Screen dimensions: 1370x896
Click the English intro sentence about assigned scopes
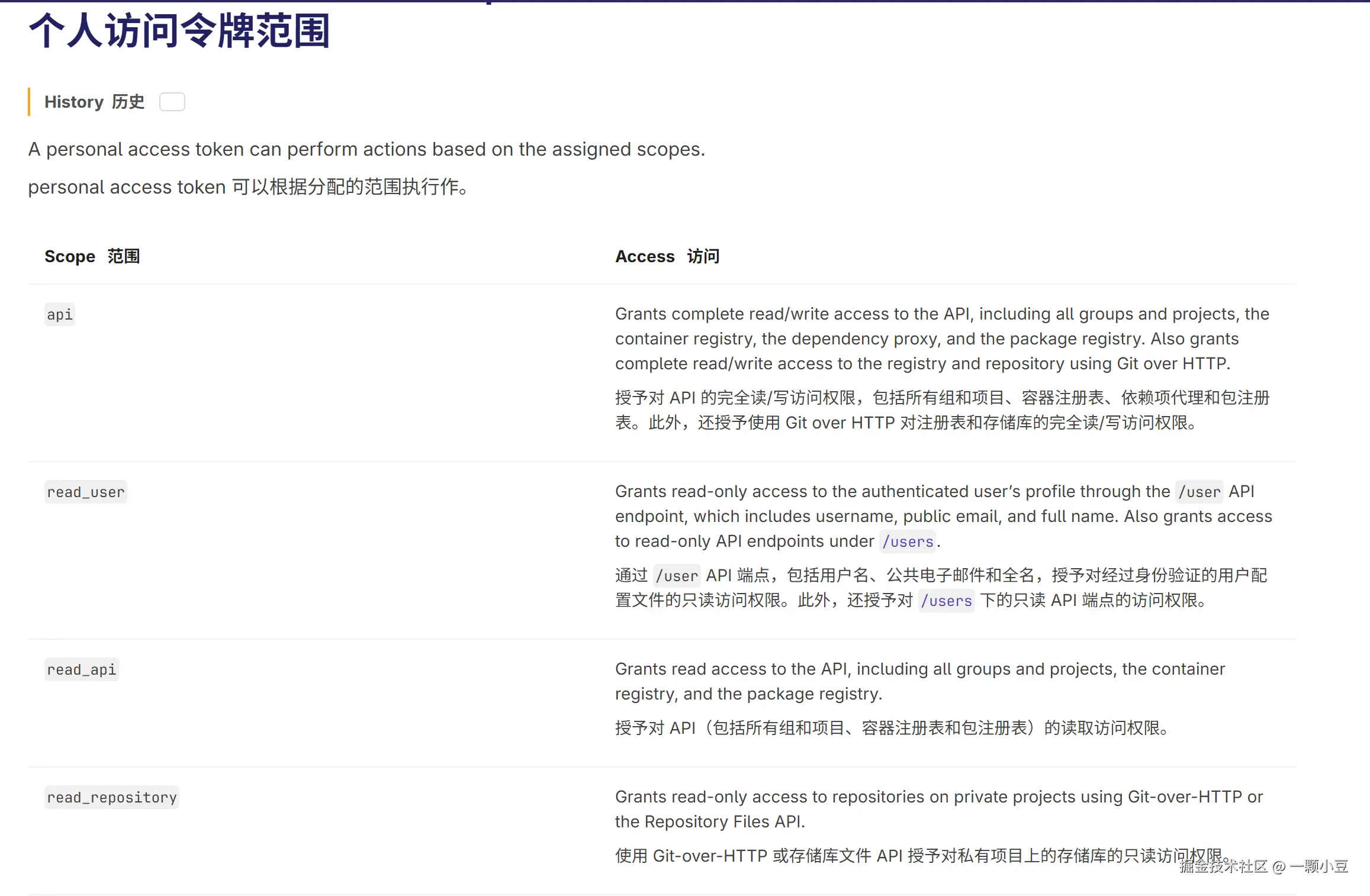366,149
